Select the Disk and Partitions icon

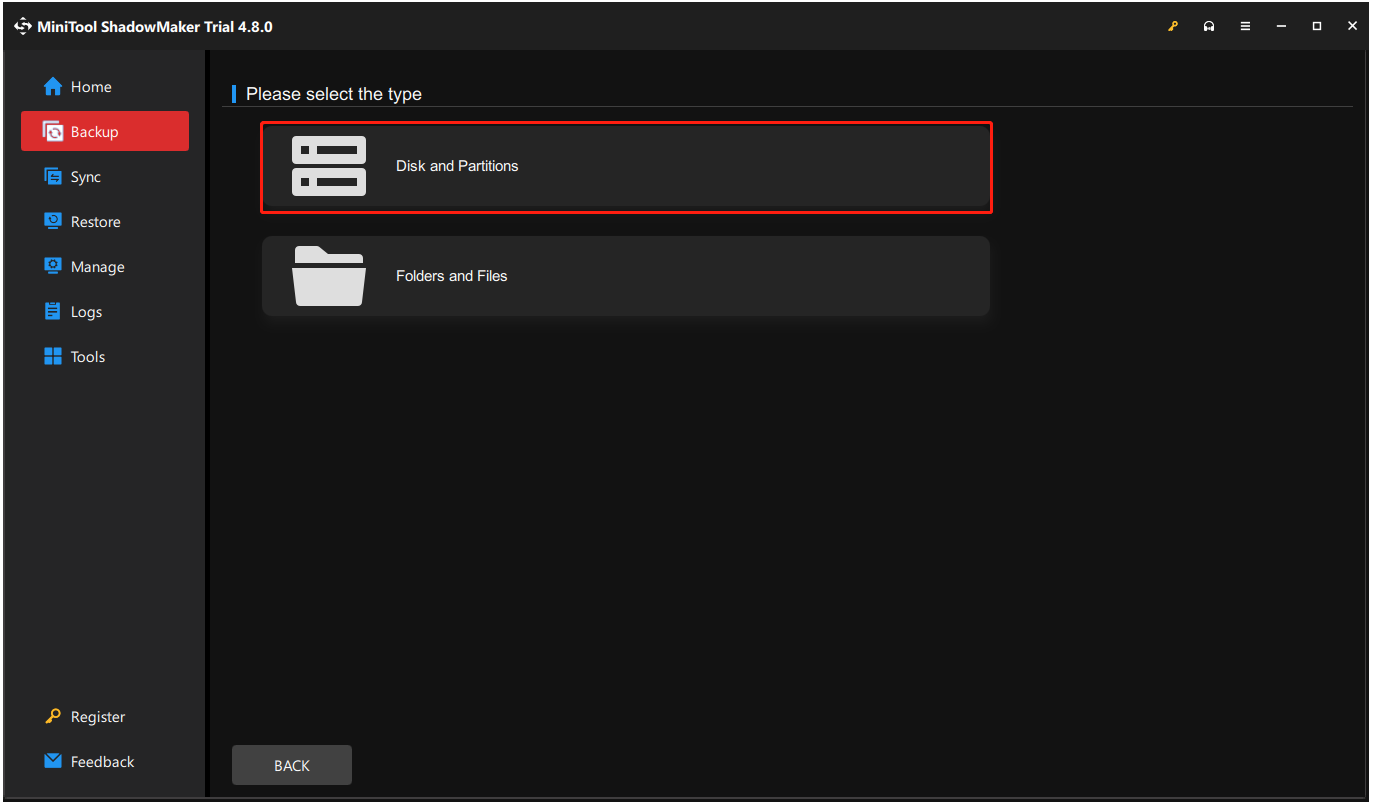329,166
